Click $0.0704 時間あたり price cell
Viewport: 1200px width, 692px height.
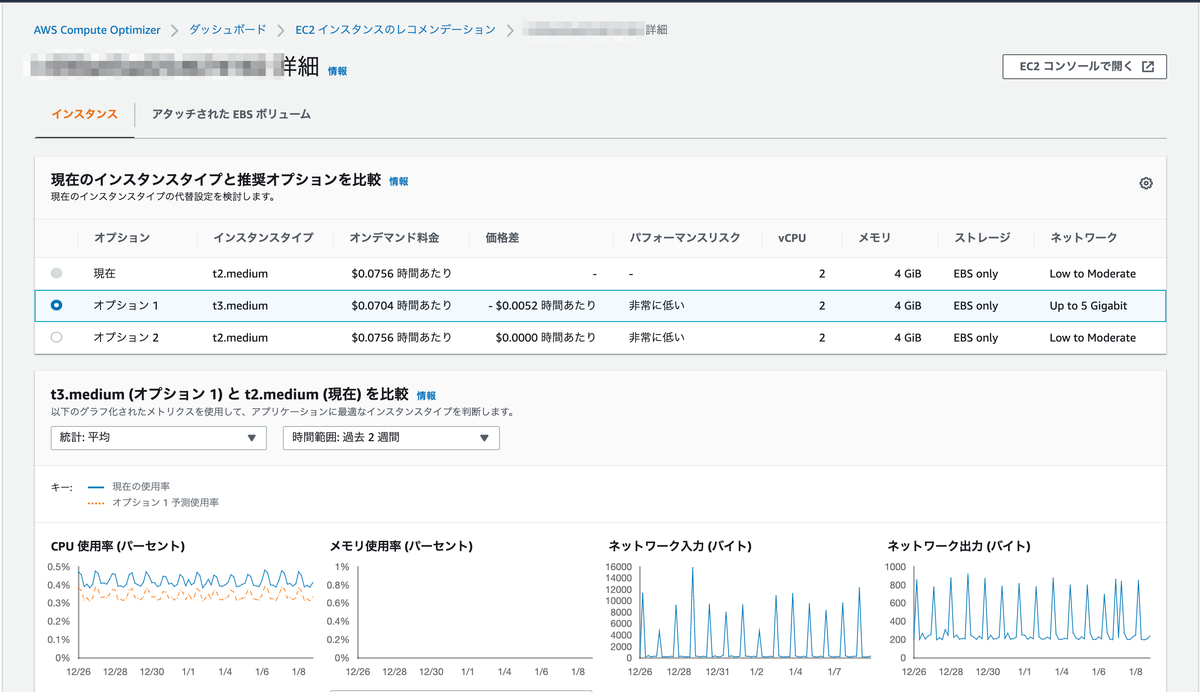pyautogui.click(x=401, y=306)
